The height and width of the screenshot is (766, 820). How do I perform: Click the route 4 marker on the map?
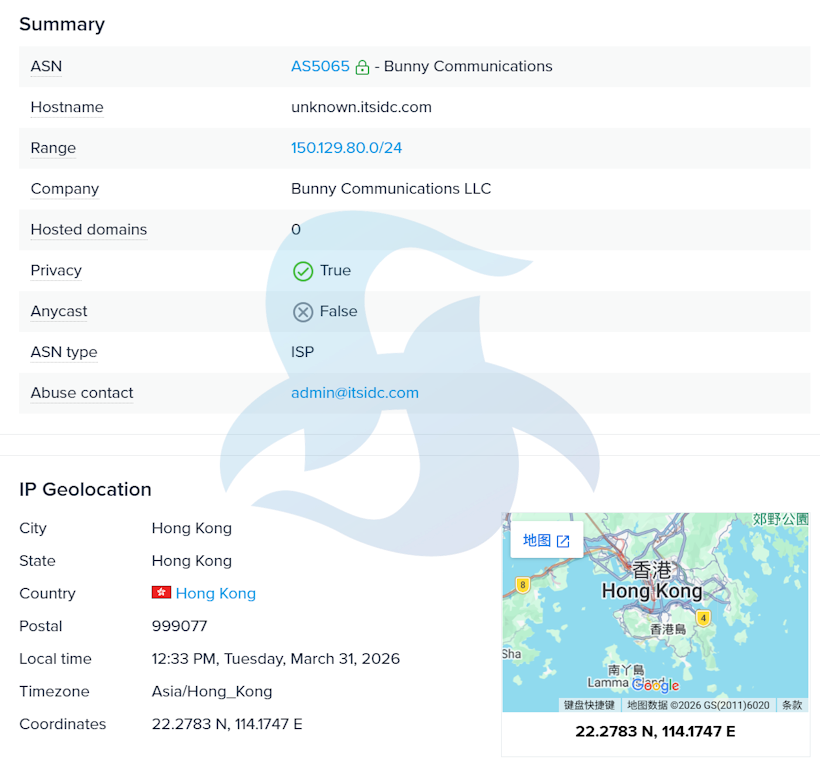tap(703, 618)
